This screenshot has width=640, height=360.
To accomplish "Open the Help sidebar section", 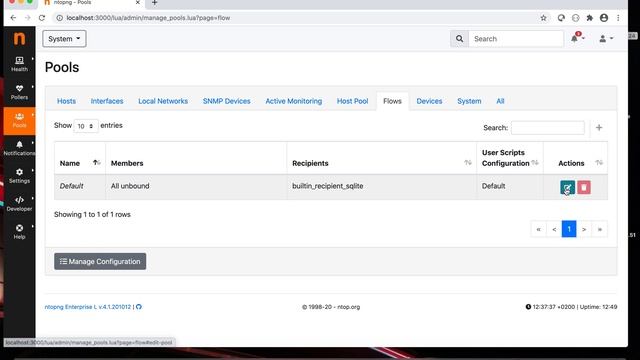I will click(x=19, y=232).
